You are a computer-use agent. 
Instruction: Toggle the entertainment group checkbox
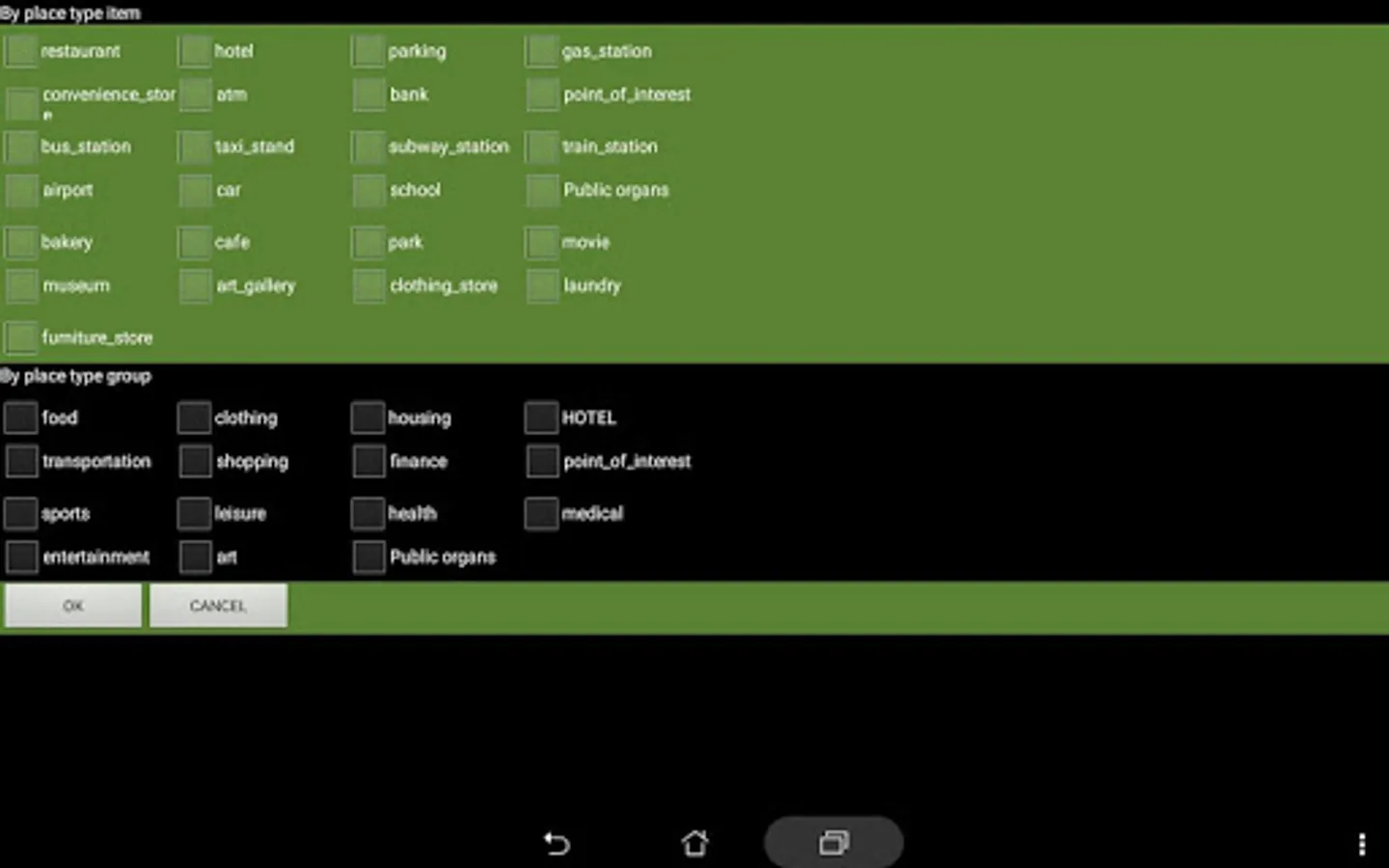[x=21, y=556]
